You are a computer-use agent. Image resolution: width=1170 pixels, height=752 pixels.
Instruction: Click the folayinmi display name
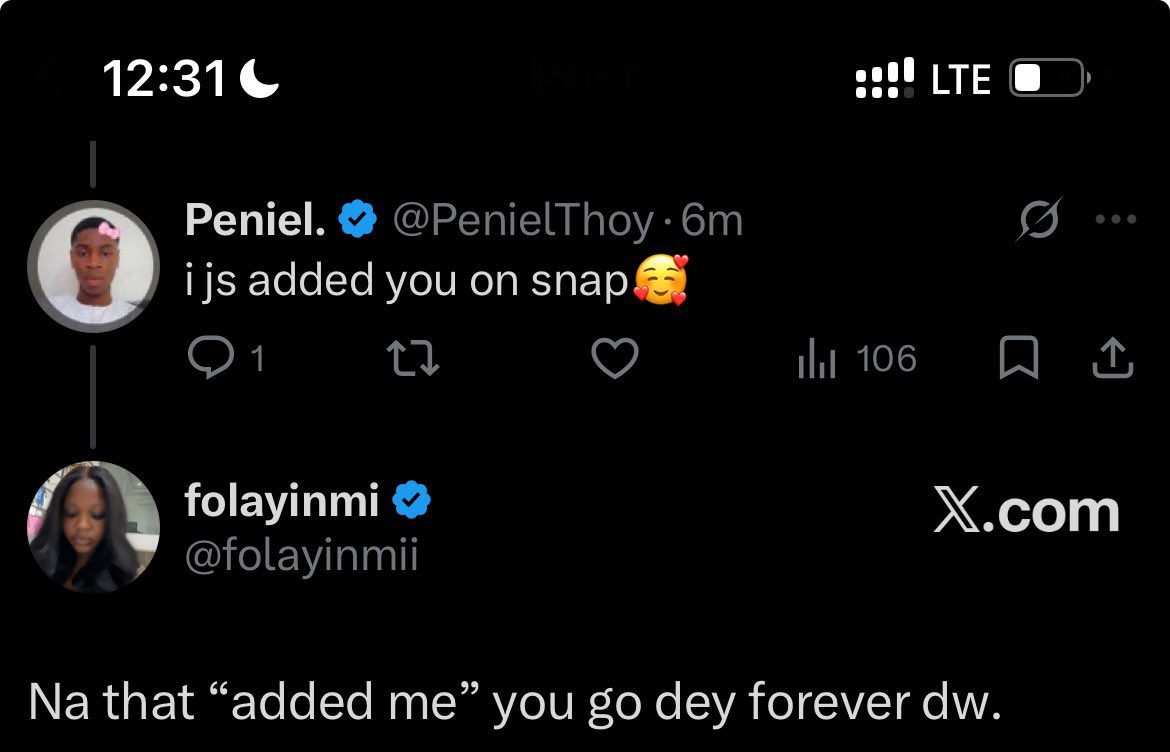(x=282, y=501)
